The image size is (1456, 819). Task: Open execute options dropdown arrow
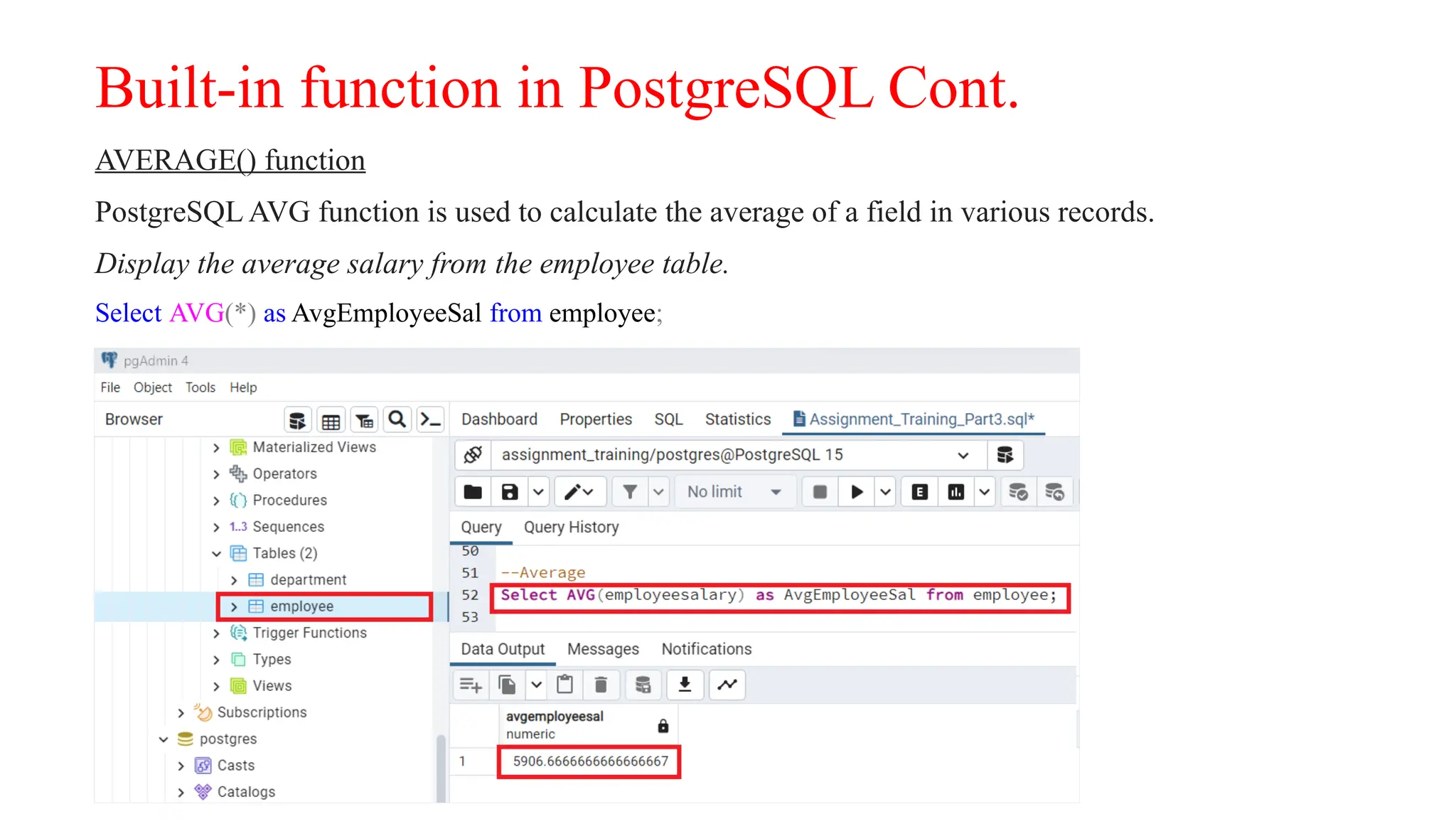click(x=885, y=492)
